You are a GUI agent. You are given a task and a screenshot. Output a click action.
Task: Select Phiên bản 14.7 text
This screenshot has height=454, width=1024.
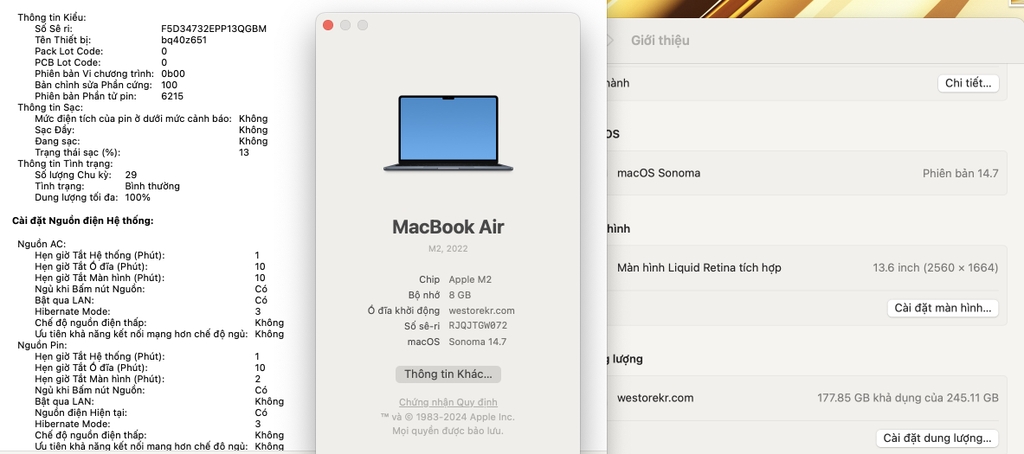960,173
